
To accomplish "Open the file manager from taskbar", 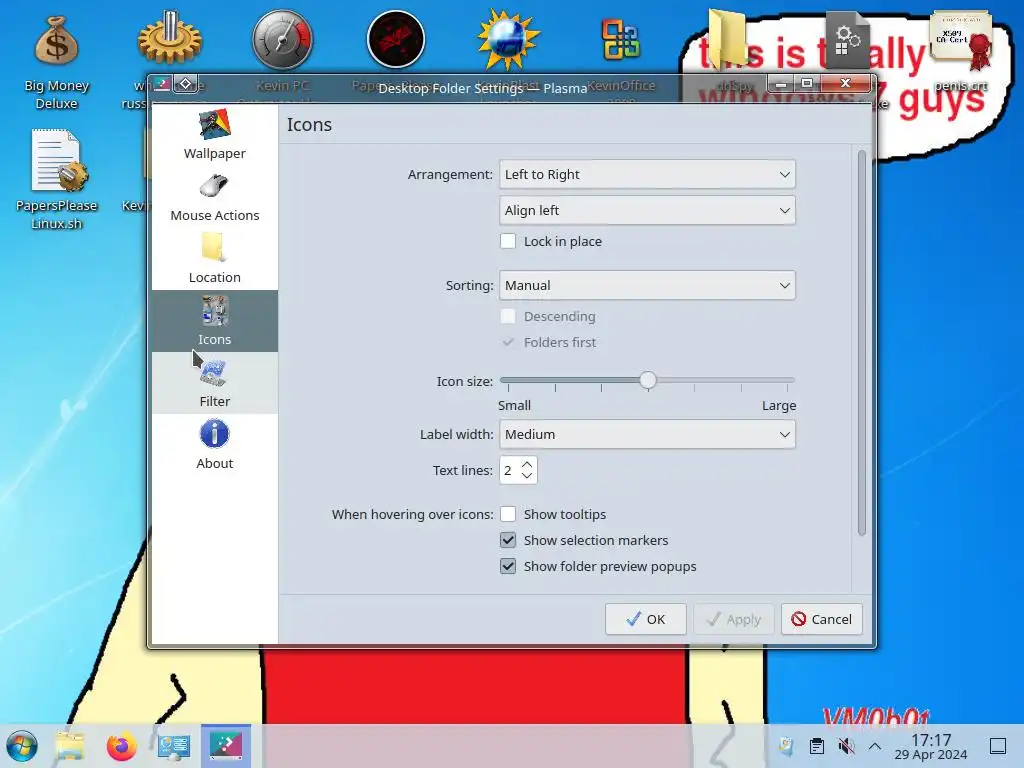I will point(70,746).
